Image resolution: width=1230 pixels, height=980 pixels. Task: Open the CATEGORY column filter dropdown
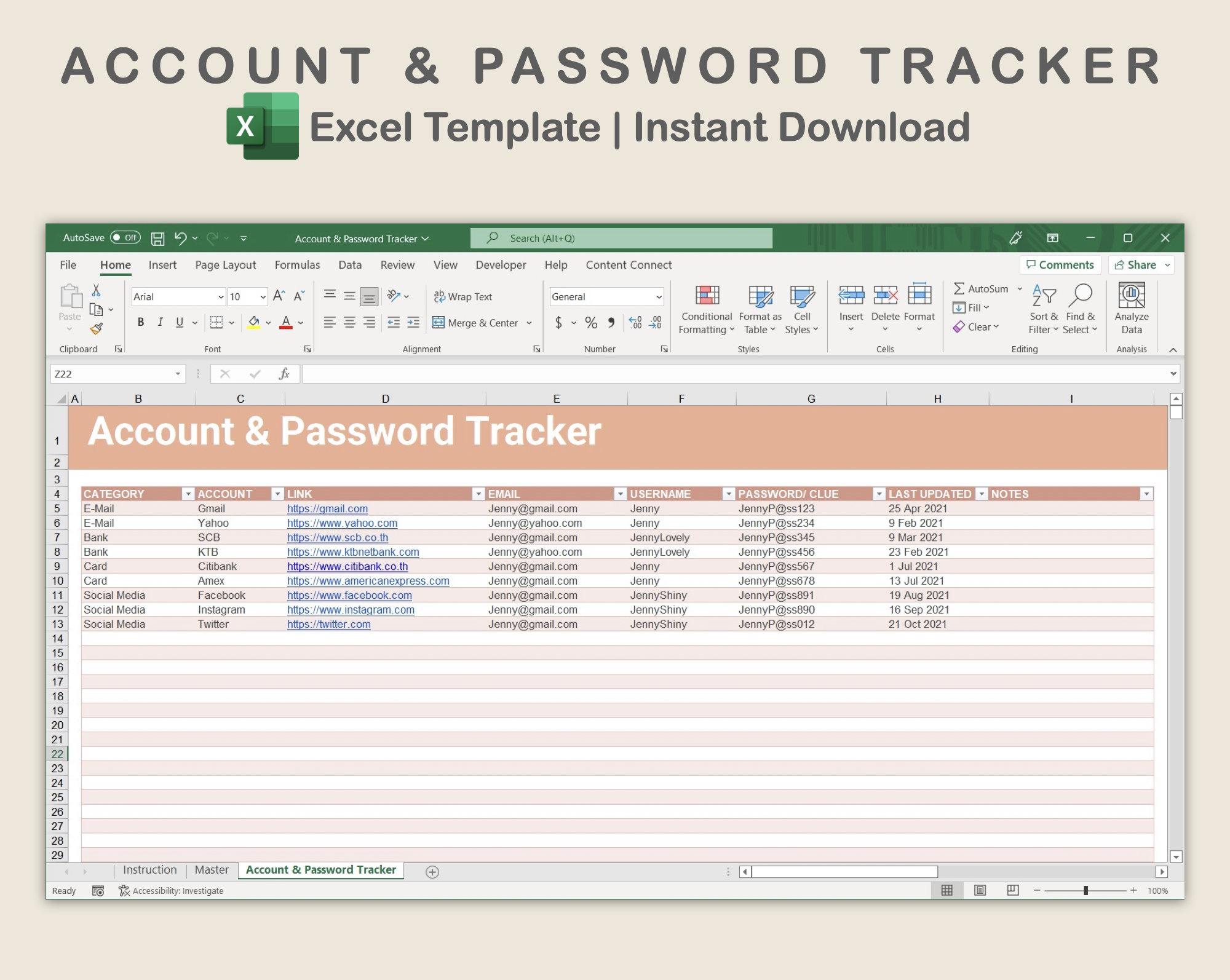click(188, 494)
